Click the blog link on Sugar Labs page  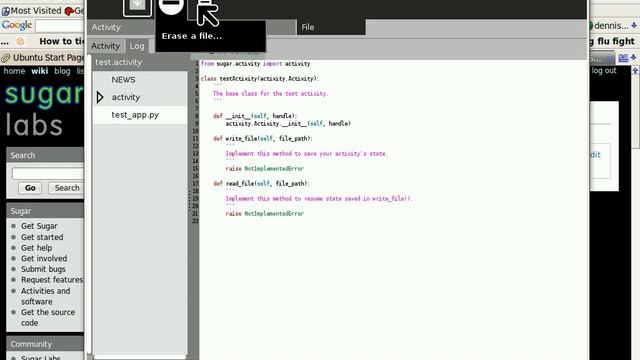62,71
